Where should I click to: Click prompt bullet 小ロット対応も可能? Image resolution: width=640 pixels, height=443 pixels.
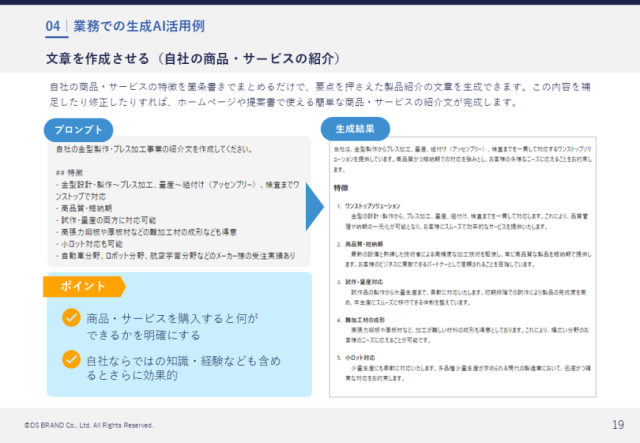pyautogui.click(x=89, y=244)
